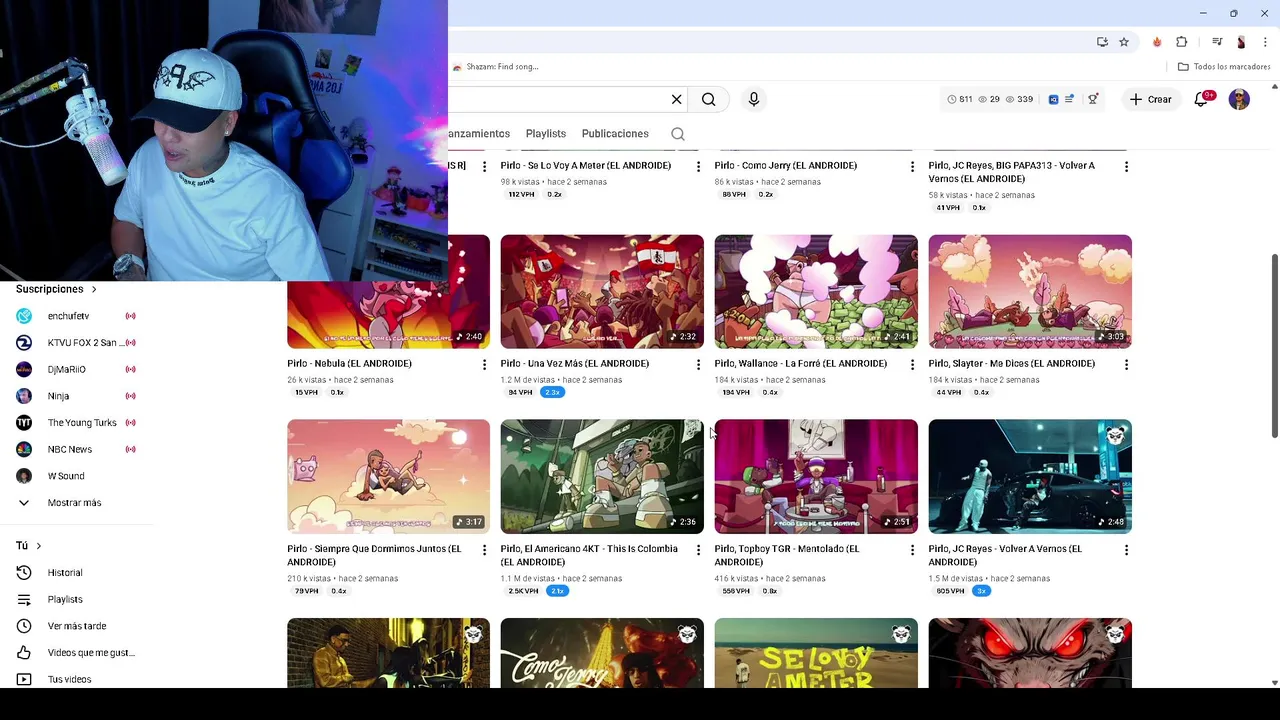Click the Crear button
Image resolution: width=1280 pixels, height=720 pixels.
[x=1150, y=99]
